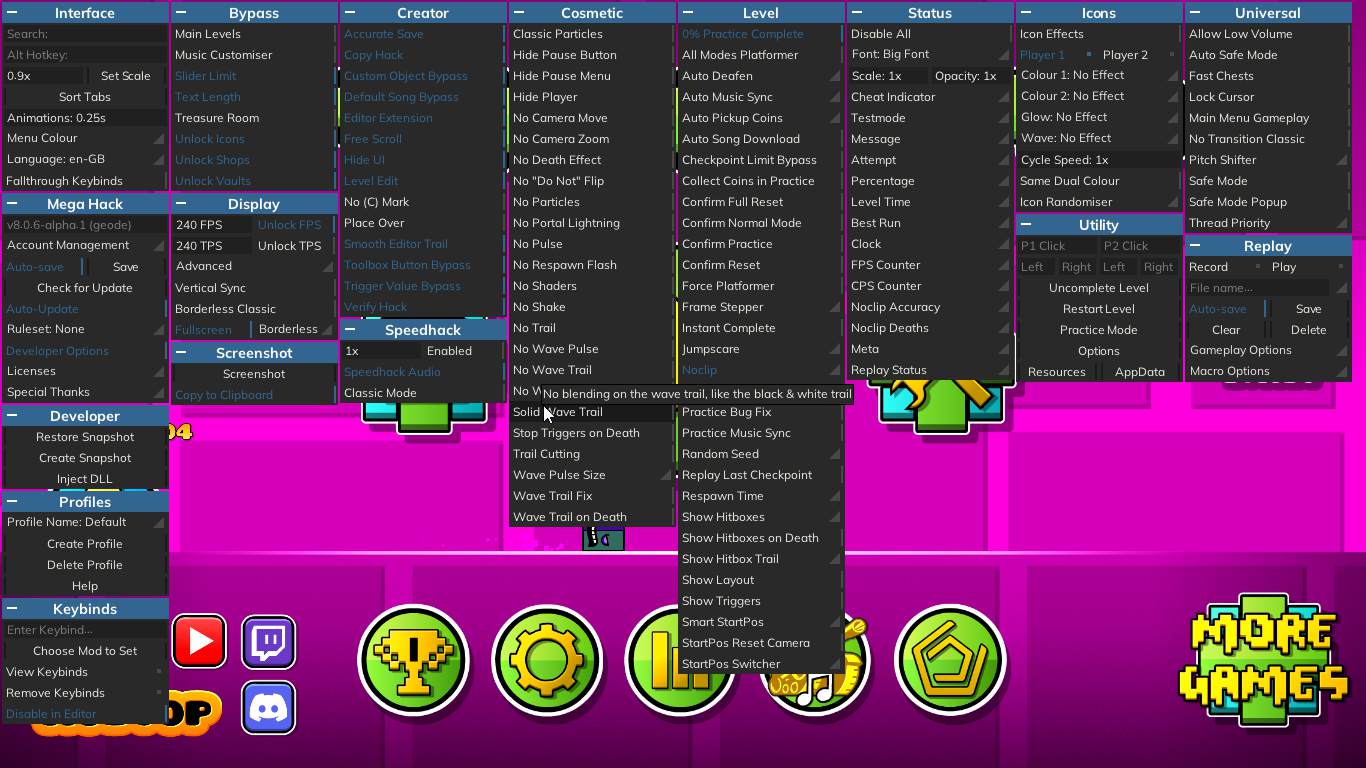The width and height of the screenshot is (1366, 768).
Task: Collapse the Cosmetic panel with its minus icon
Action: (519, 13)
